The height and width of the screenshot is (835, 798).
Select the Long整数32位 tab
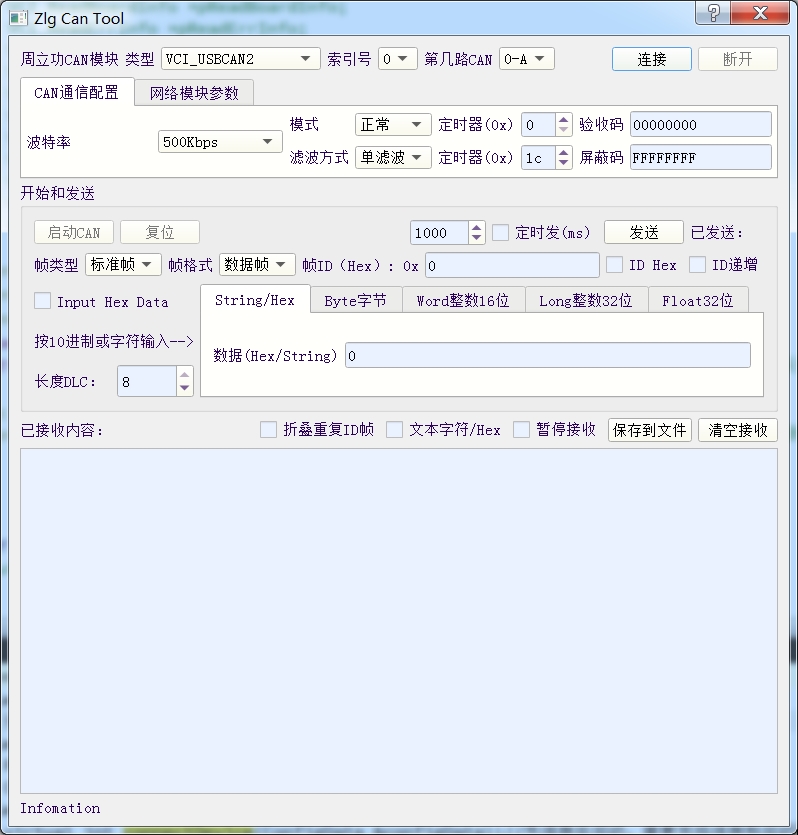[586, 301]
